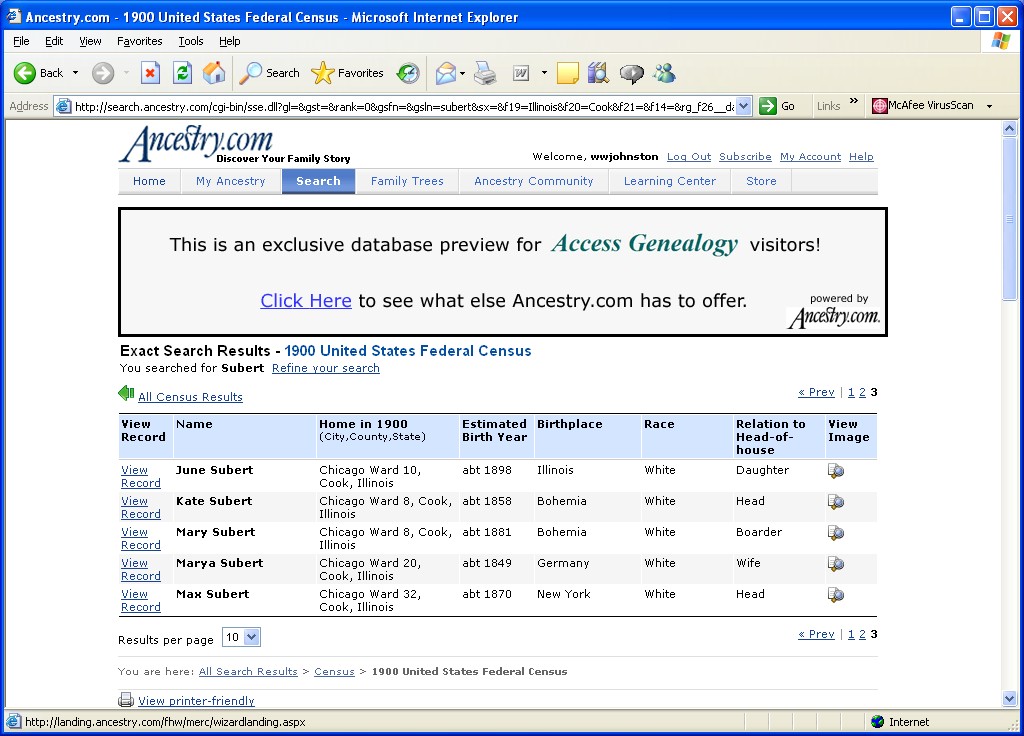Screen dimensions: 1024x736
Task: Go to the Home page icon
Action: click(x=214, y=73)
